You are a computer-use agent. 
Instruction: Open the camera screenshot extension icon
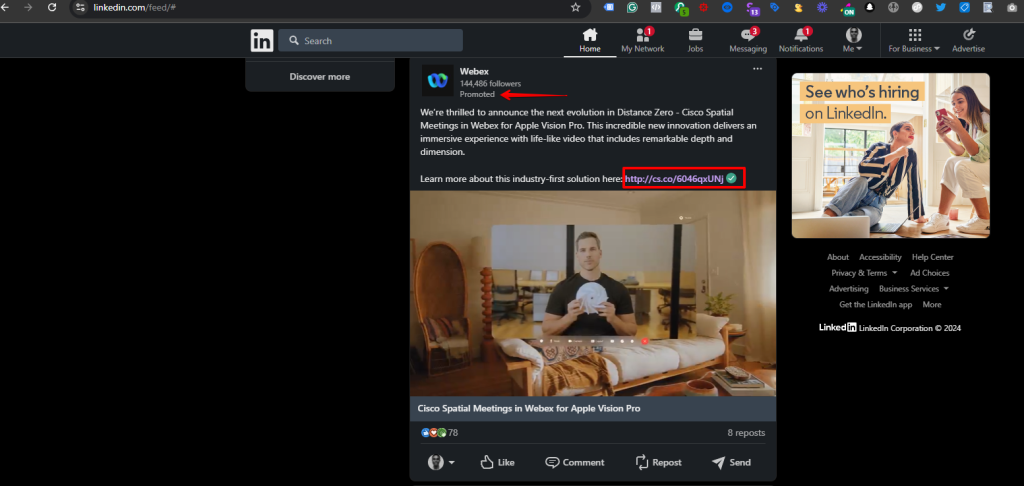[x=1011, y=7]
